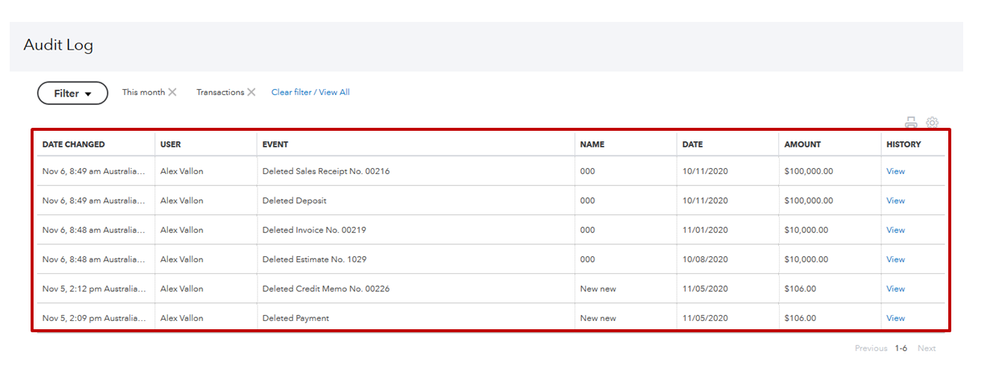View history for Deleted Invoice No. 00219

(895, 230)
